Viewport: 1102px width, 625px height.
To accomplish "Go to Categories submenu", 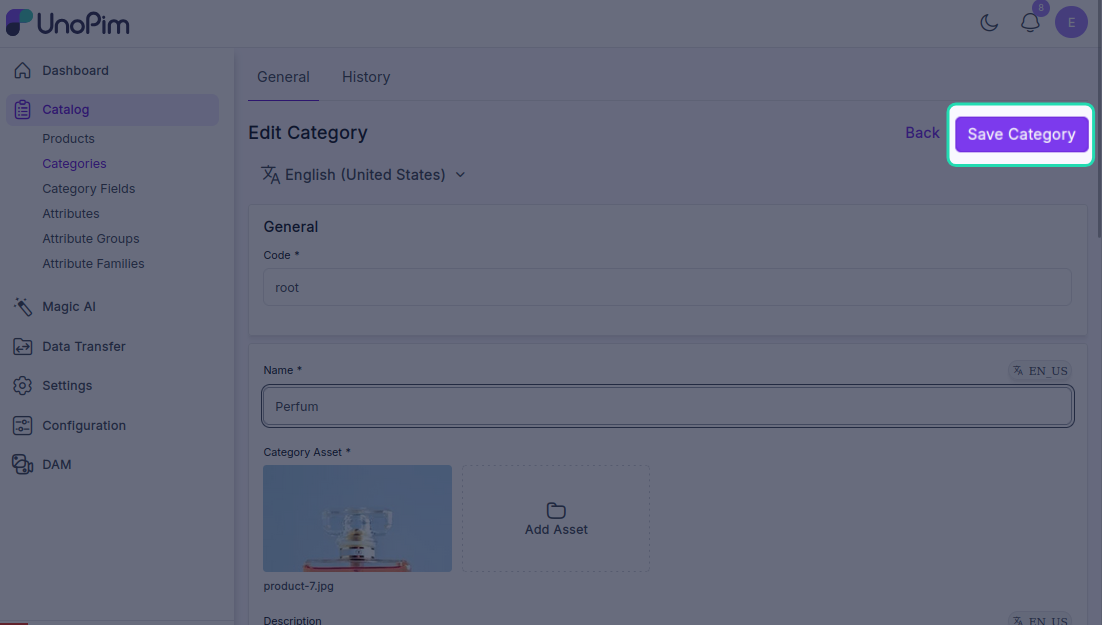I will click(74, 164).
